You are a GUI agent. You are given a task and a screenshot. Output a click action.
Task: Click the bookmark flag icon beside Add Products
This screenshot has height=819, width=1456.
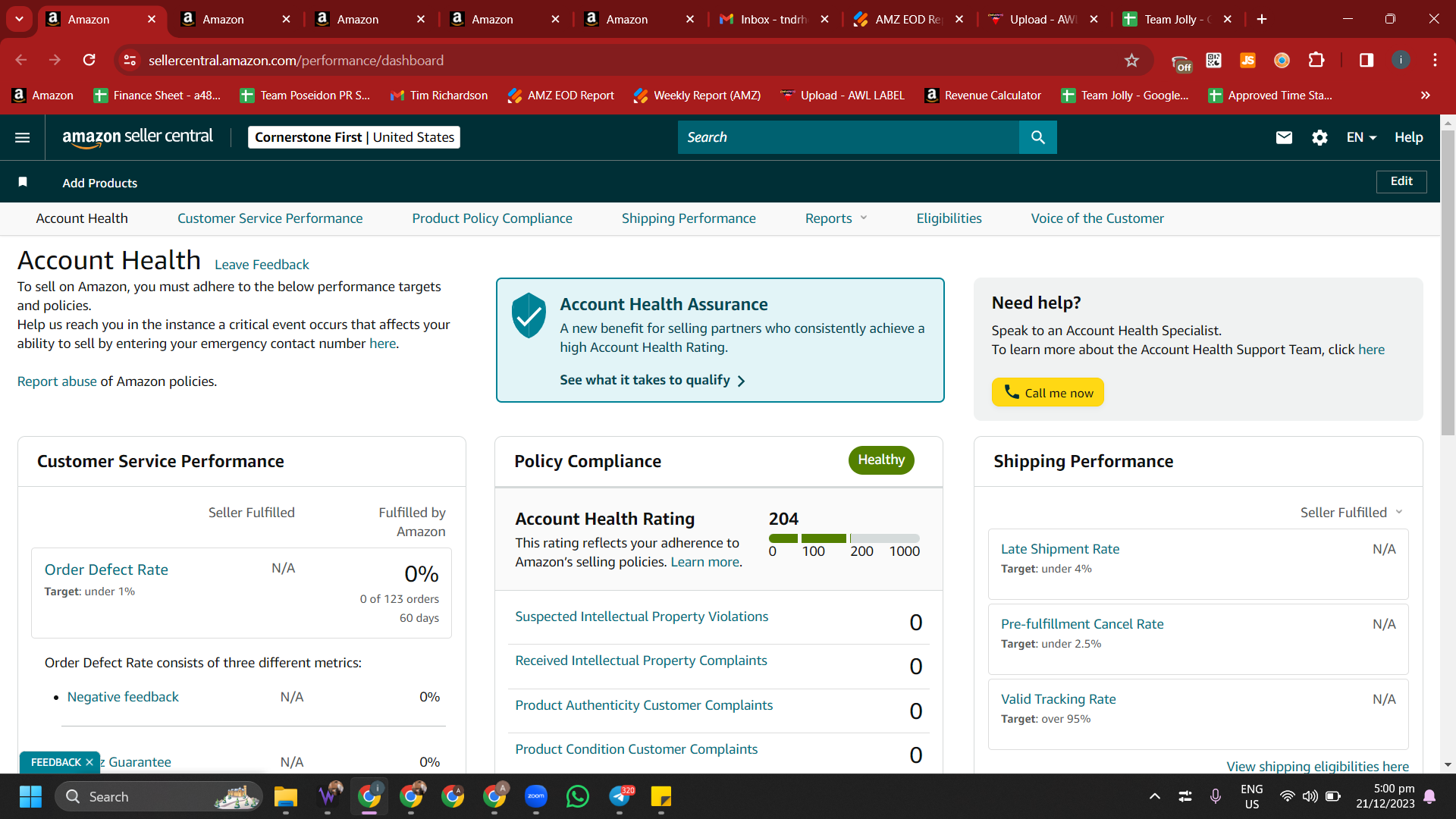click(x=23, y=182)
